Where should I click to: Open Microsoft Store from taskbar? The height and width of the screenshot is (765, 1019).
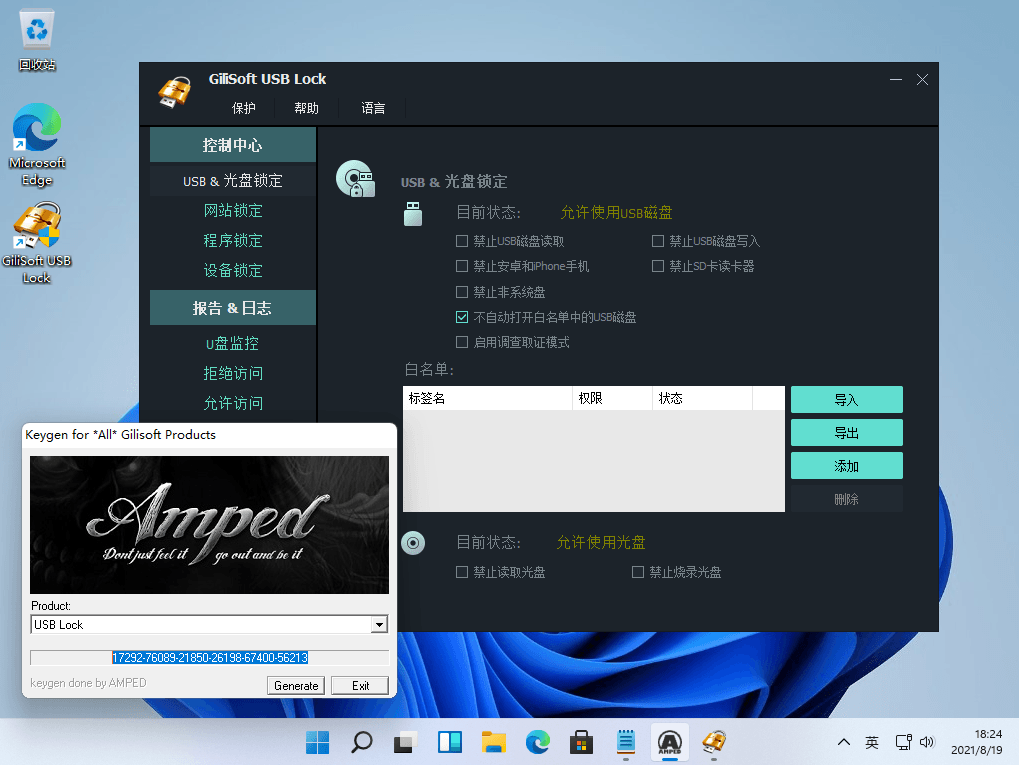[582, 742]
